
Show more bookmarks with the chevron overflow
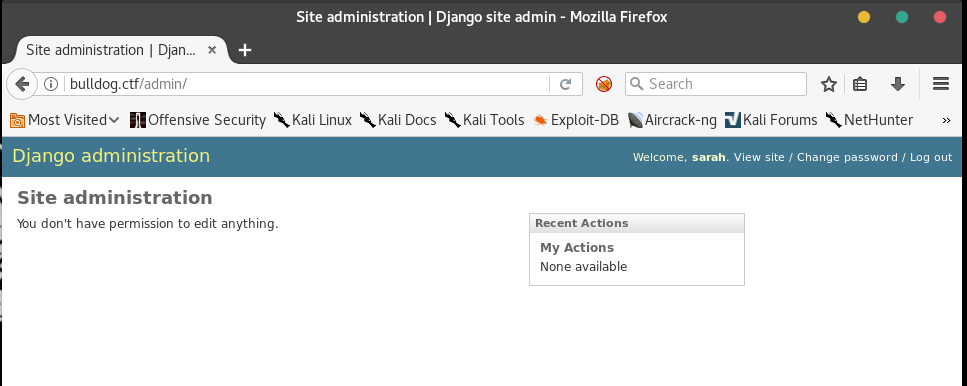(947, 120)
